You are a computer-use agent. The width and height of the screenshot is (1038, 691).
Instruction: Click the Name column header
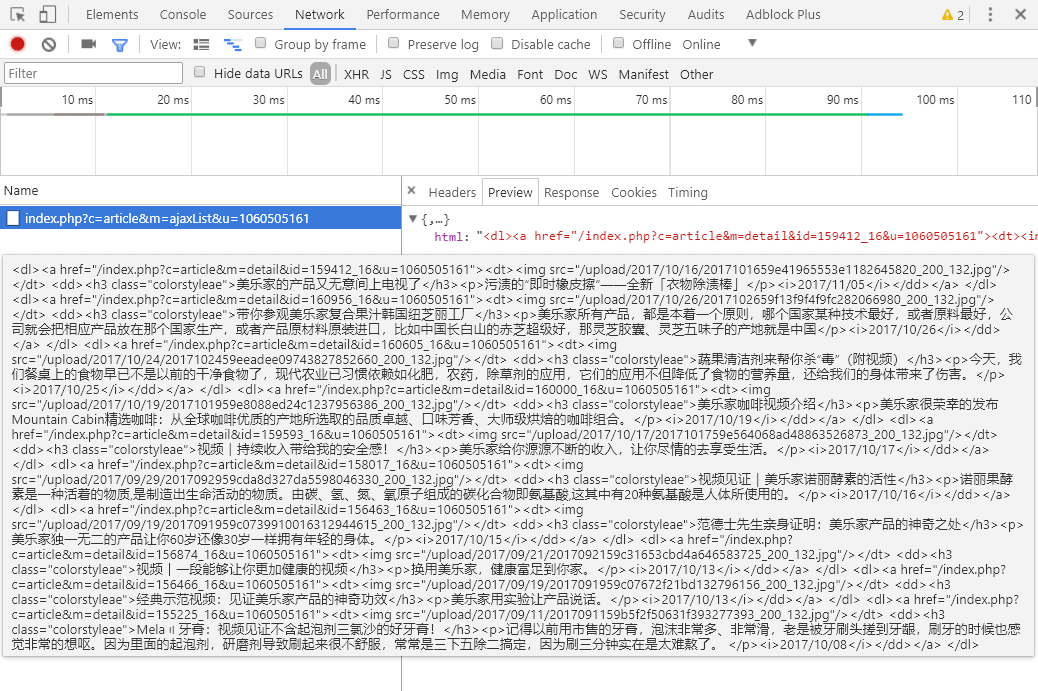pyautogui.click(x=201, y=191)
